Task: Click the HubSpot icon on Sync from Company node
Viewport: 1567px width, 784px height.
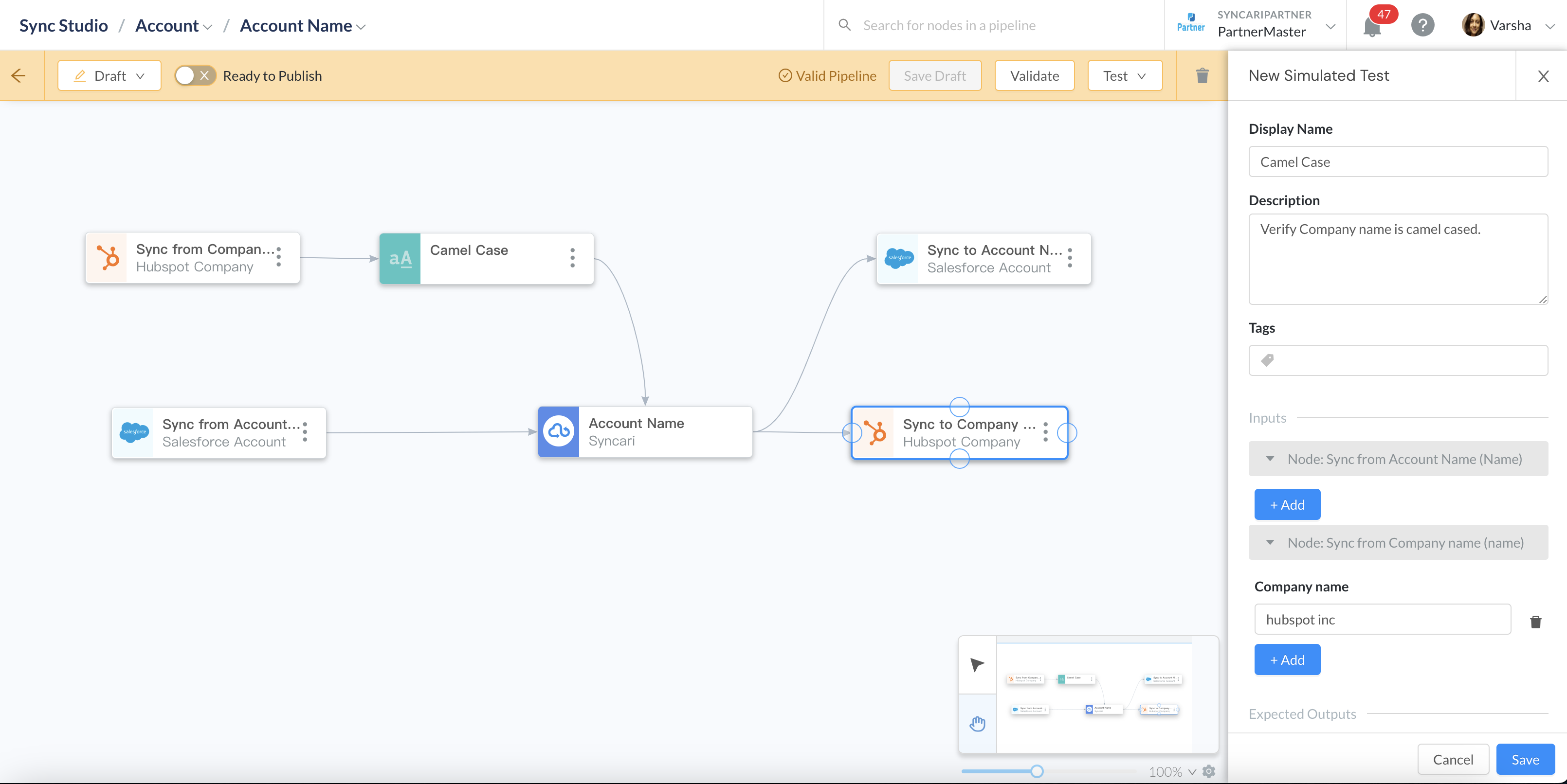Action: (x=107, y=258)
